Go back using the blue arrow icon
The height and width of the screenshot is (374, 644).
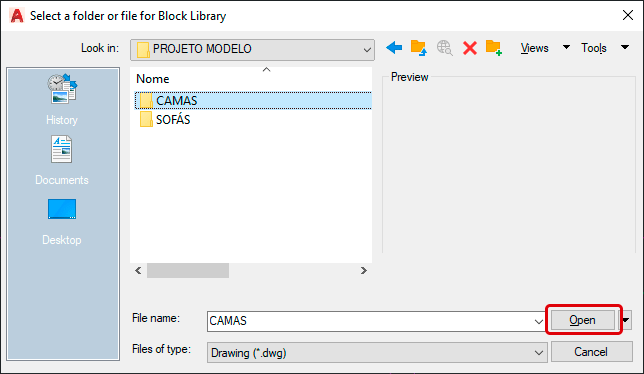pyautogui.click(x=394, y=48)
